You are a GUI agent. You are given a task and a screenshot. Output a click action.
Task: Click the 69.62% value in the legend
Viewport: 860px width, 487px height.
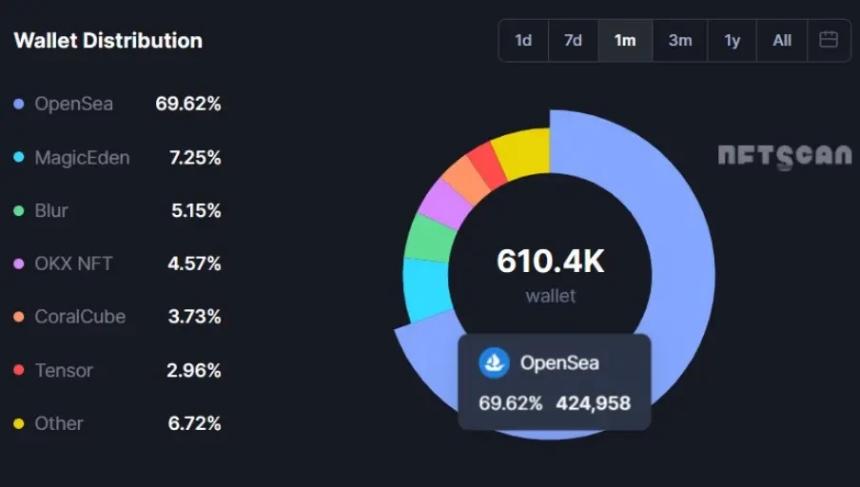tap(188, 104)
